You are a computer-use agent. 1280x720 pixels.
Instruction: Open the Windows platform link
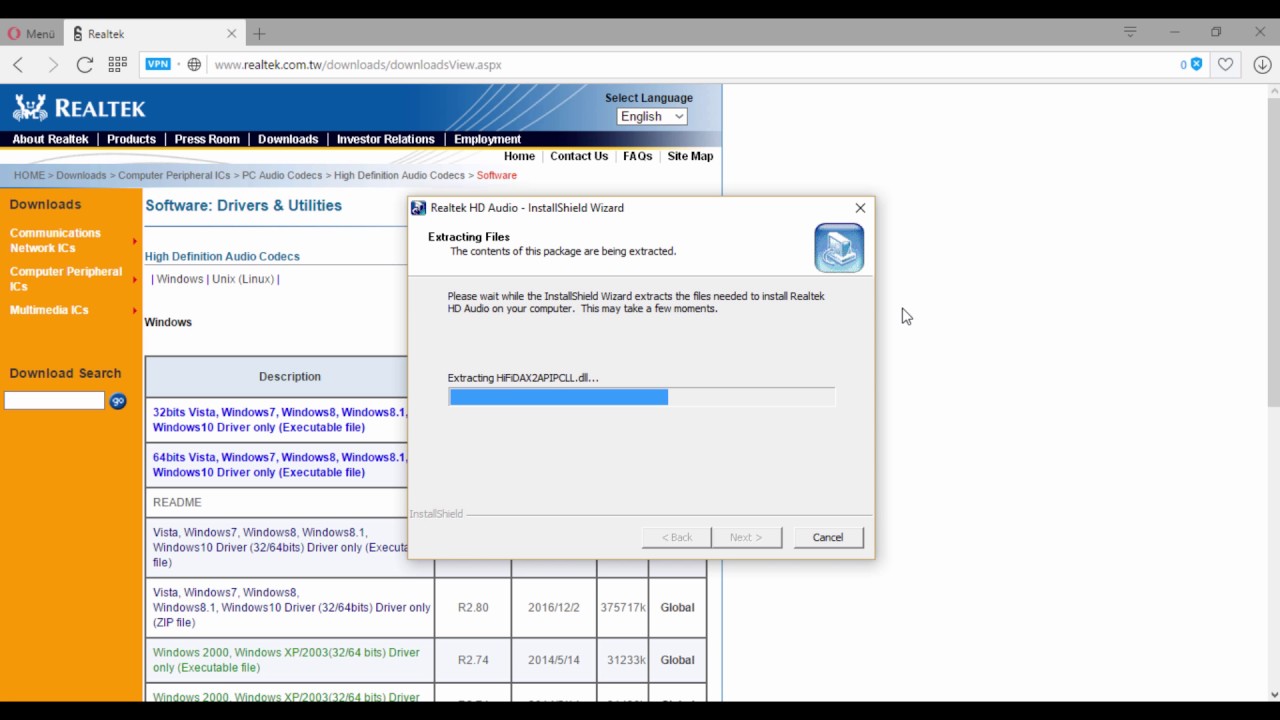pos(180,279)
